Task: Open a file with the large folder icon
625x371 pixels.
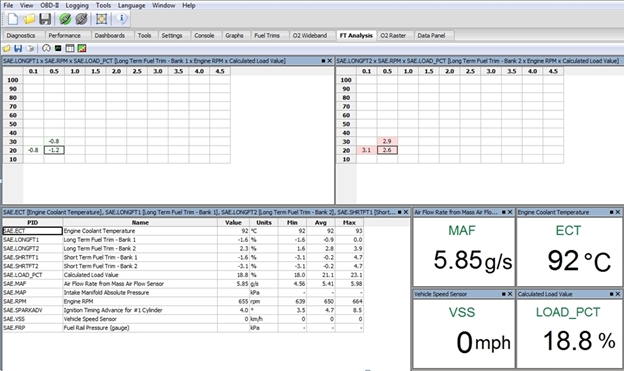Action: click(29, 19)
